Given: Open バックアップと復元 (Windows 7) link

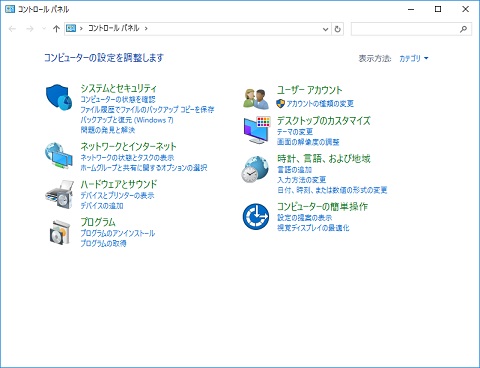Looking at the screenshot, I should click(x=127, y=120).
